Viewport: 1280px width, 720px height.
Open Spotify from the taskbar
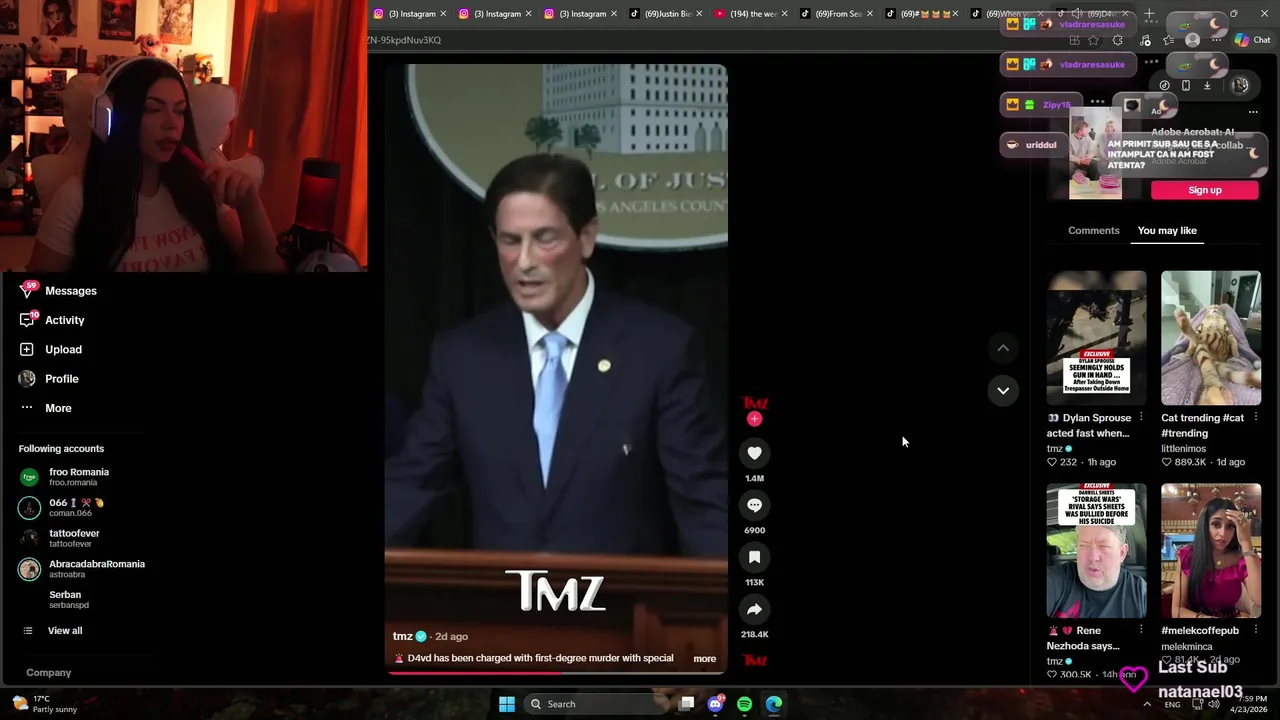(744, 704)
